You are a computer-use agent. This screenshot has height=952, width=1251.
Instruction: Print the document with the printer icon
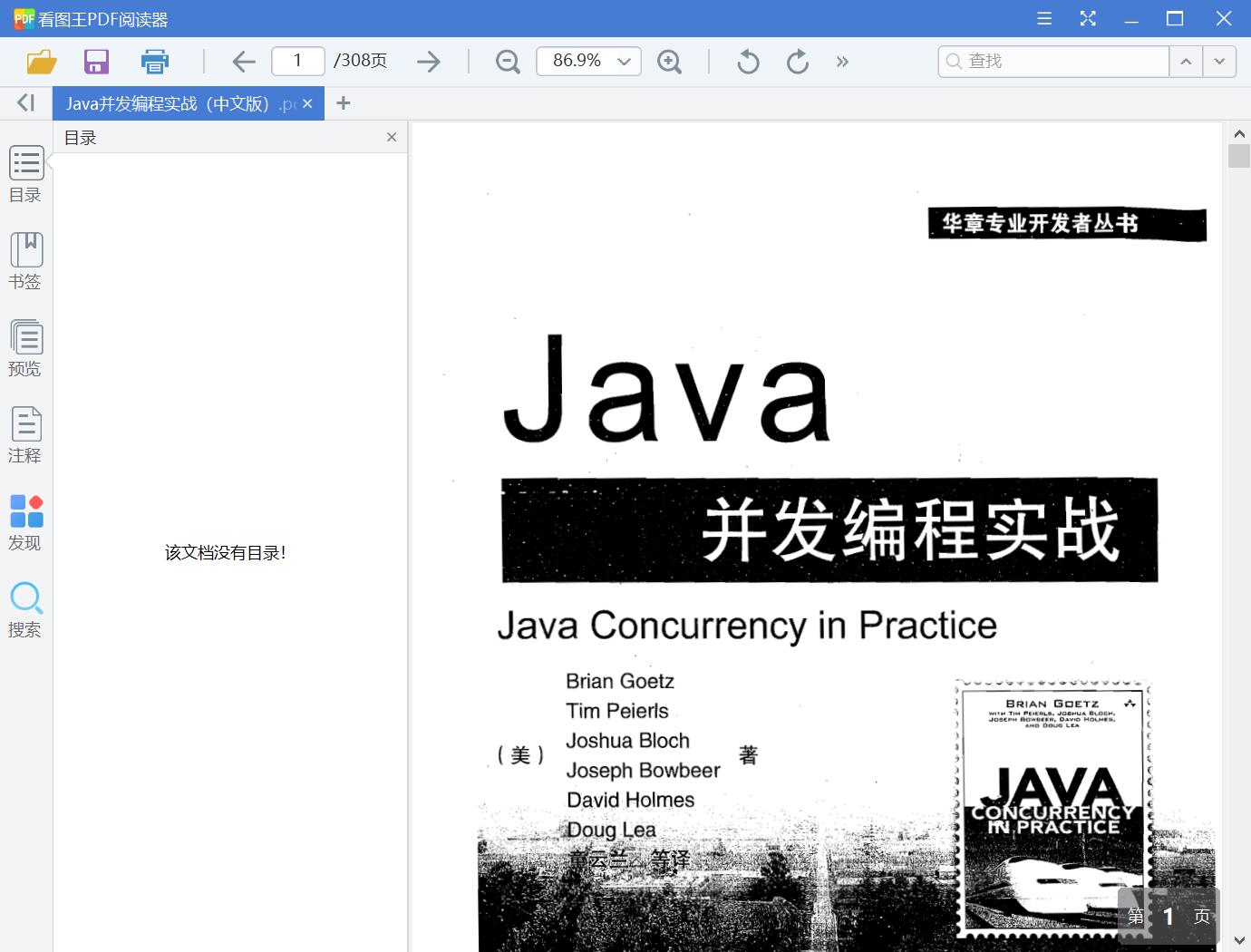(x=155, y=61)
